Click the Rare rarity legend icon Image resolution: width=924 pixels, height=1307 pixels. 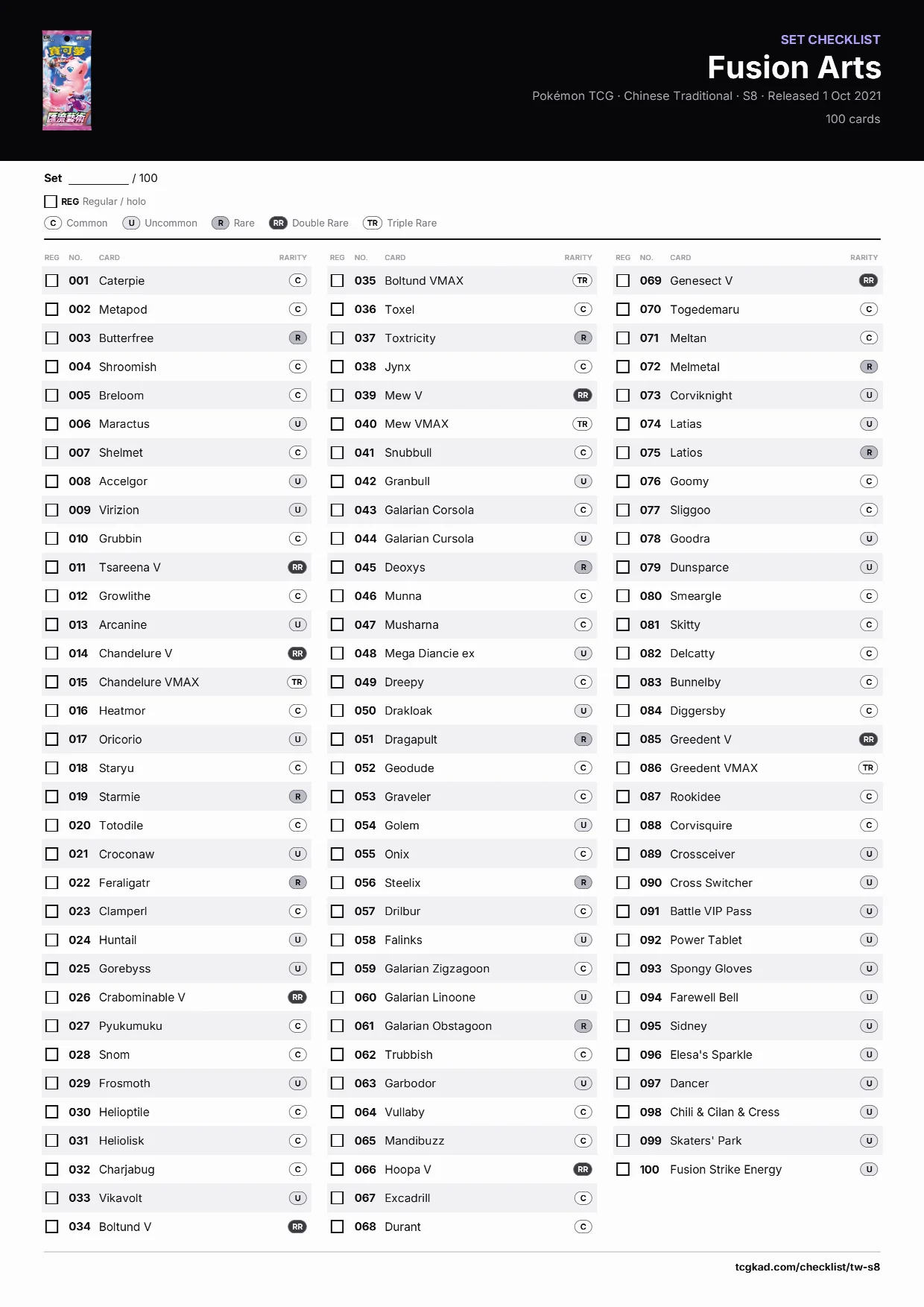pyautogui.click(x=221, y=223)
